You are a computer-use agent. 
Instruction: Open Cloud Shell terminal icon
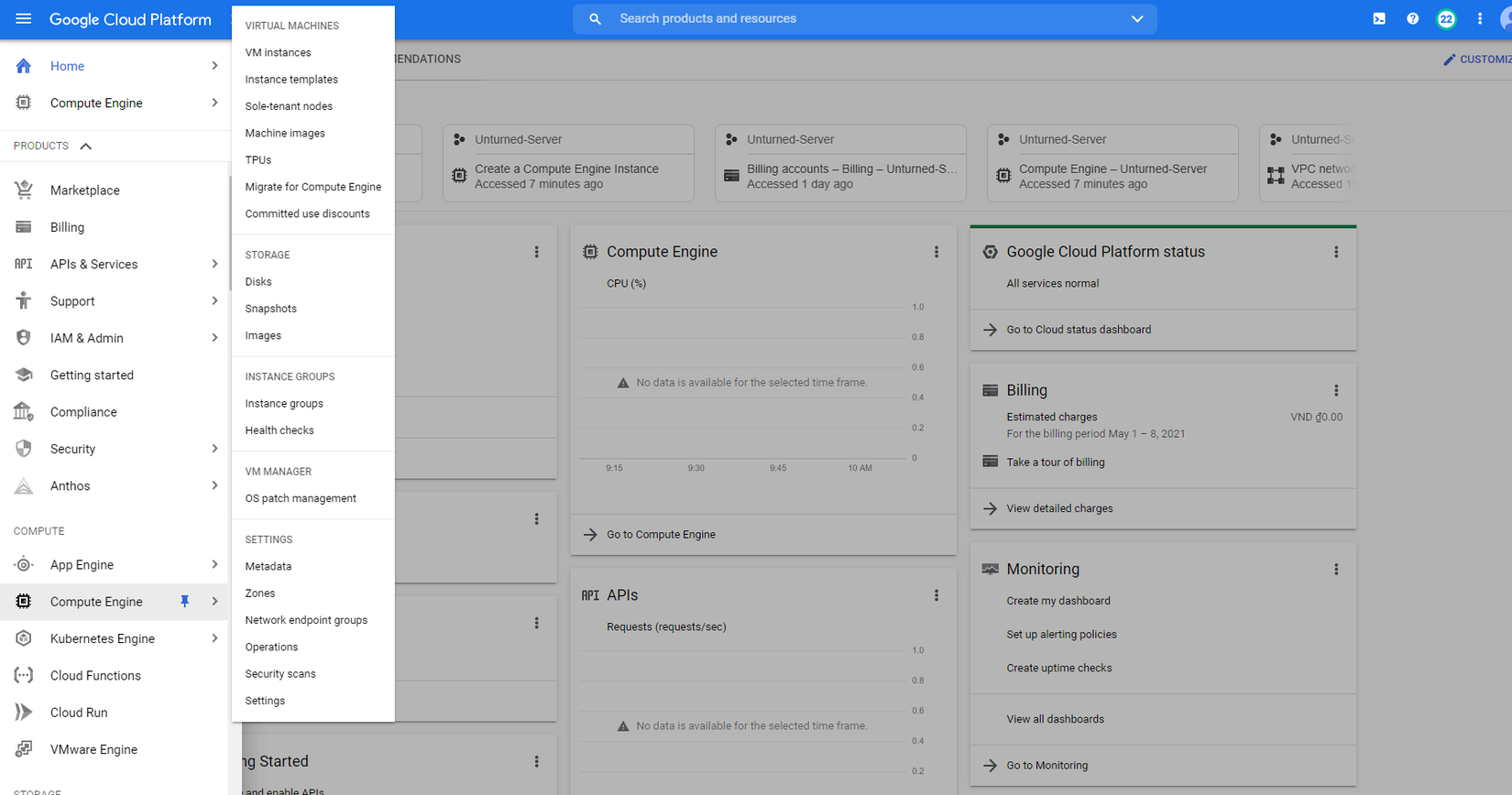[x=1379, y=19]
